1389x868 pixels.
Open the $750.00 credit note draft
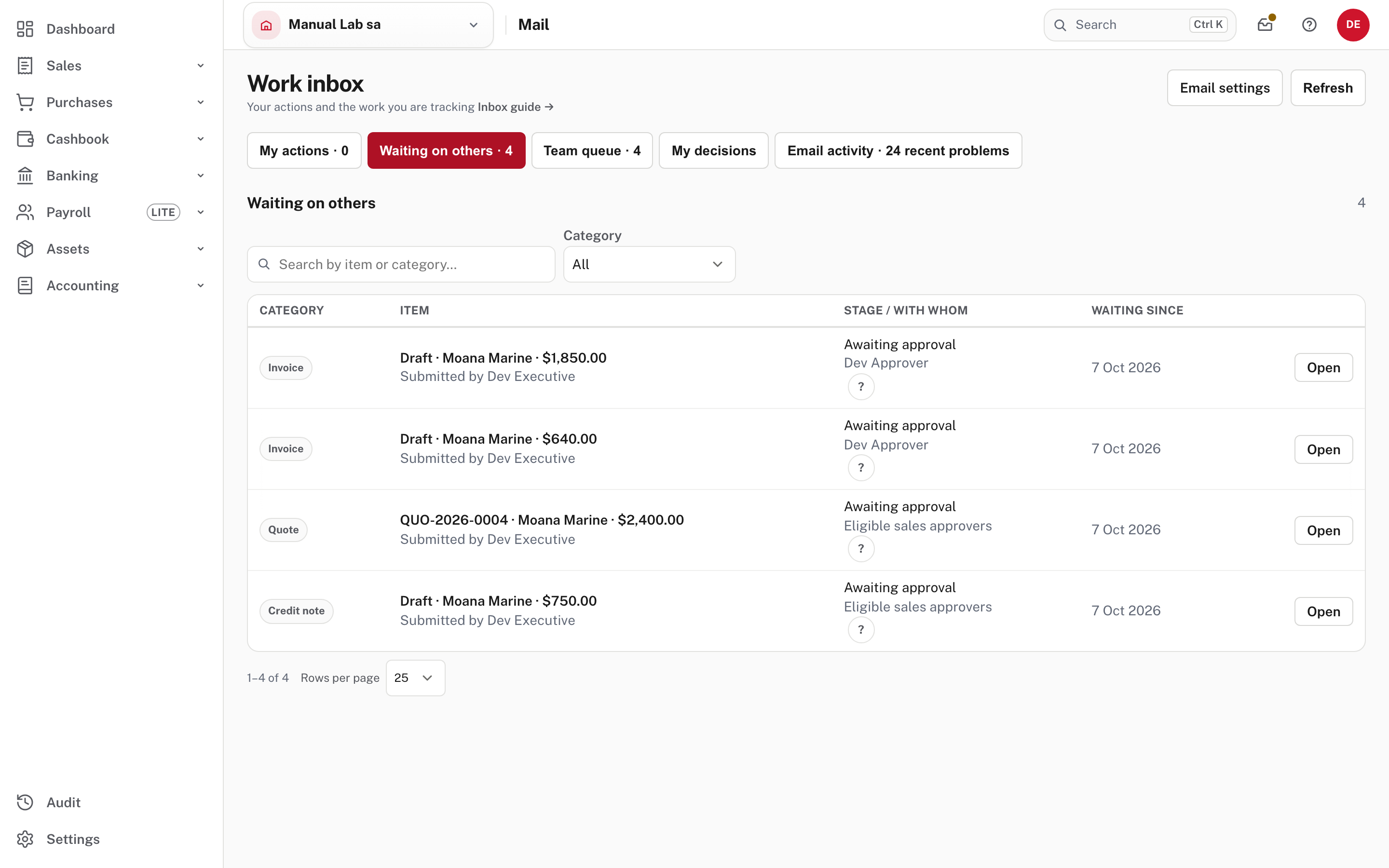(x=1323, y=611)
